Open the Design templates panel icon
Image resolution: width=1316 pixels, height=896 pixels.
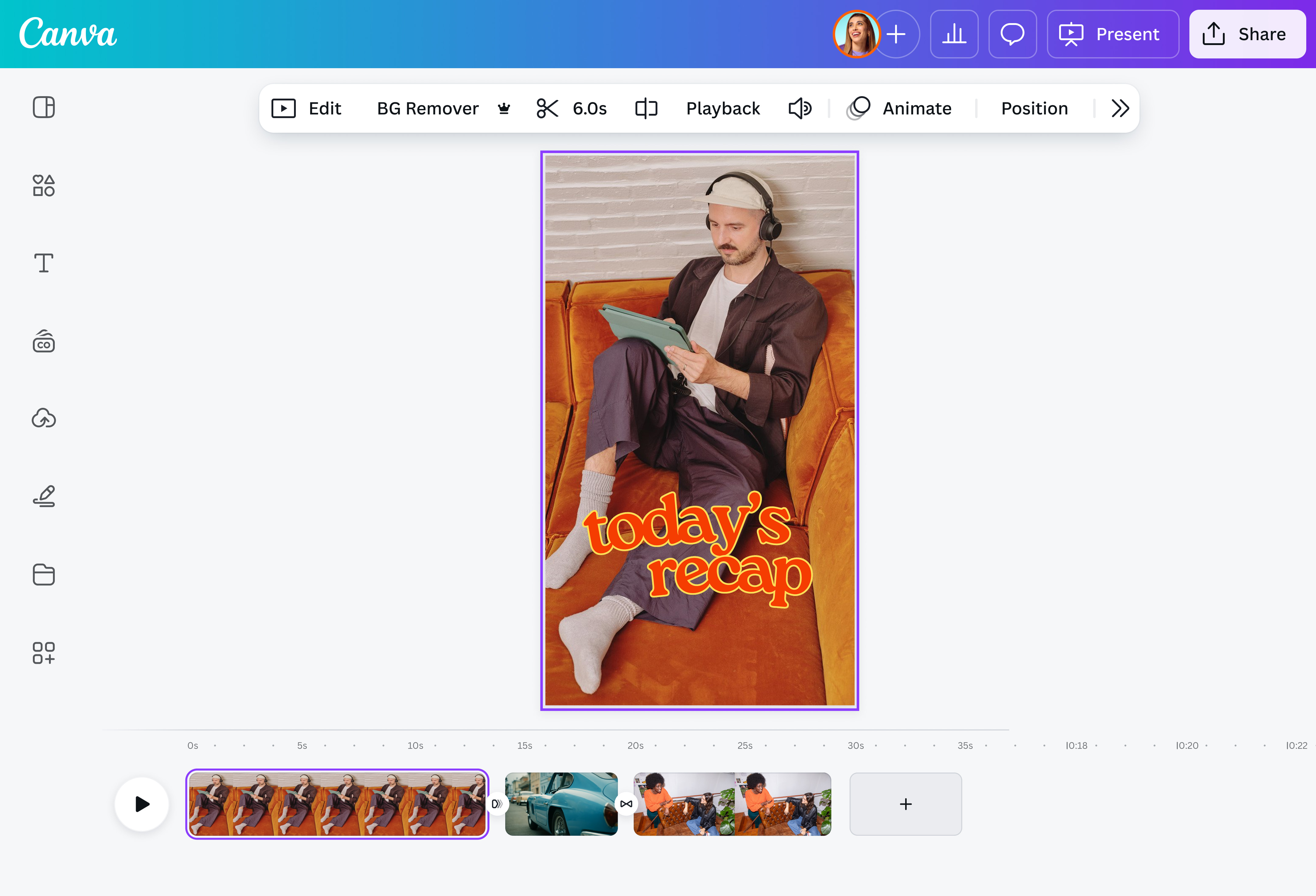(x=44, y=107)
